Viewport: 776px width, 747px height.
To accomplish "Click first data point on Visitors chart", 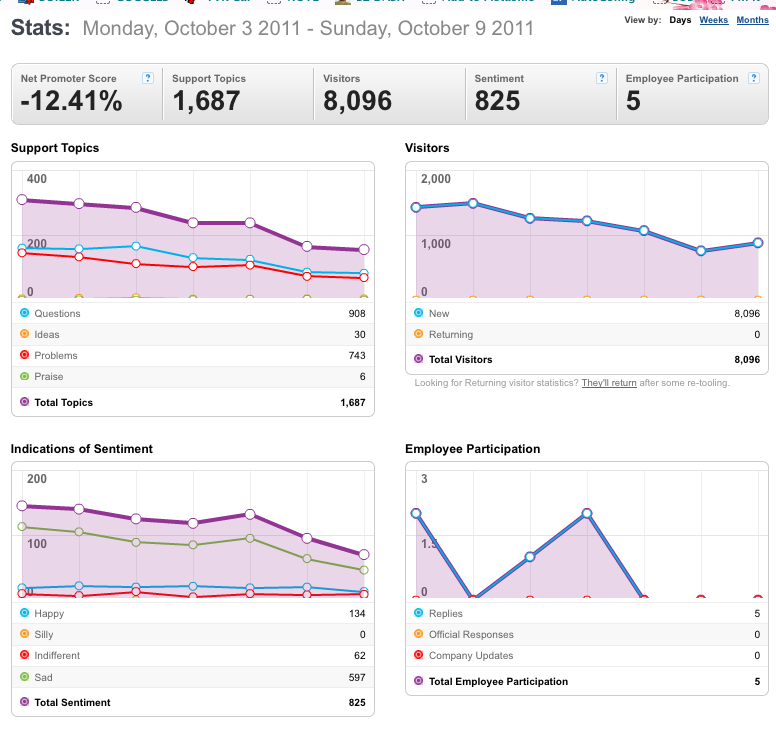I will click(416, 207).
